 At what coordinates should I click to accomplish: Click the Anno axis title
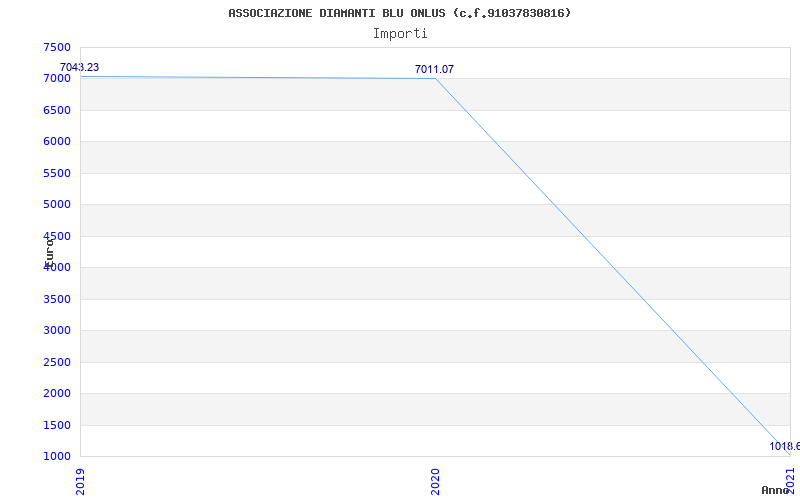[x=776, y=490]
